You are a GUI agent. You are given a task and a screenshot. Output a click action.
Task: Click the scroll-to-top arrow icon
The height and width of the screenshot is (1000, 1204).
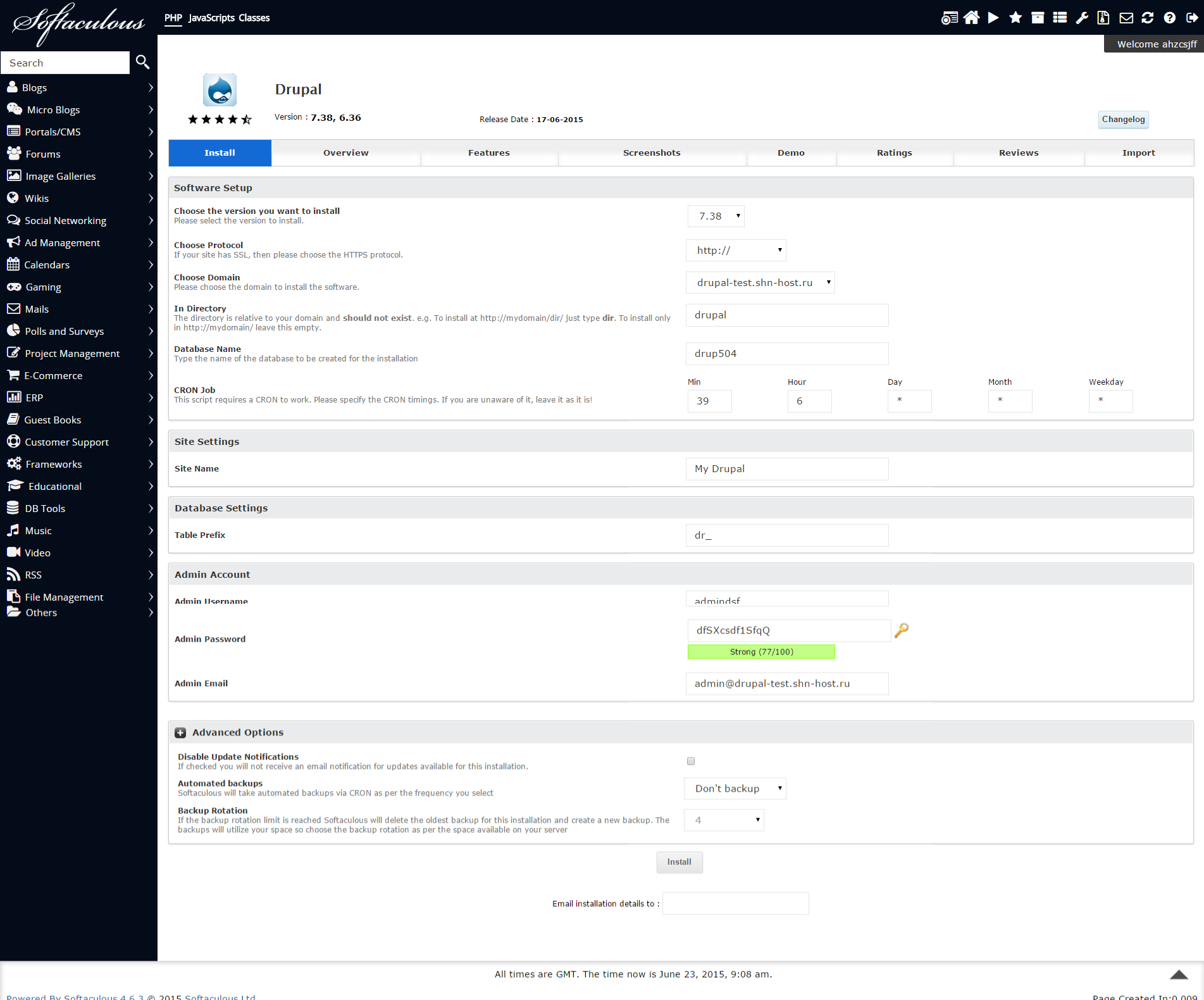(x=1179, y=975)
